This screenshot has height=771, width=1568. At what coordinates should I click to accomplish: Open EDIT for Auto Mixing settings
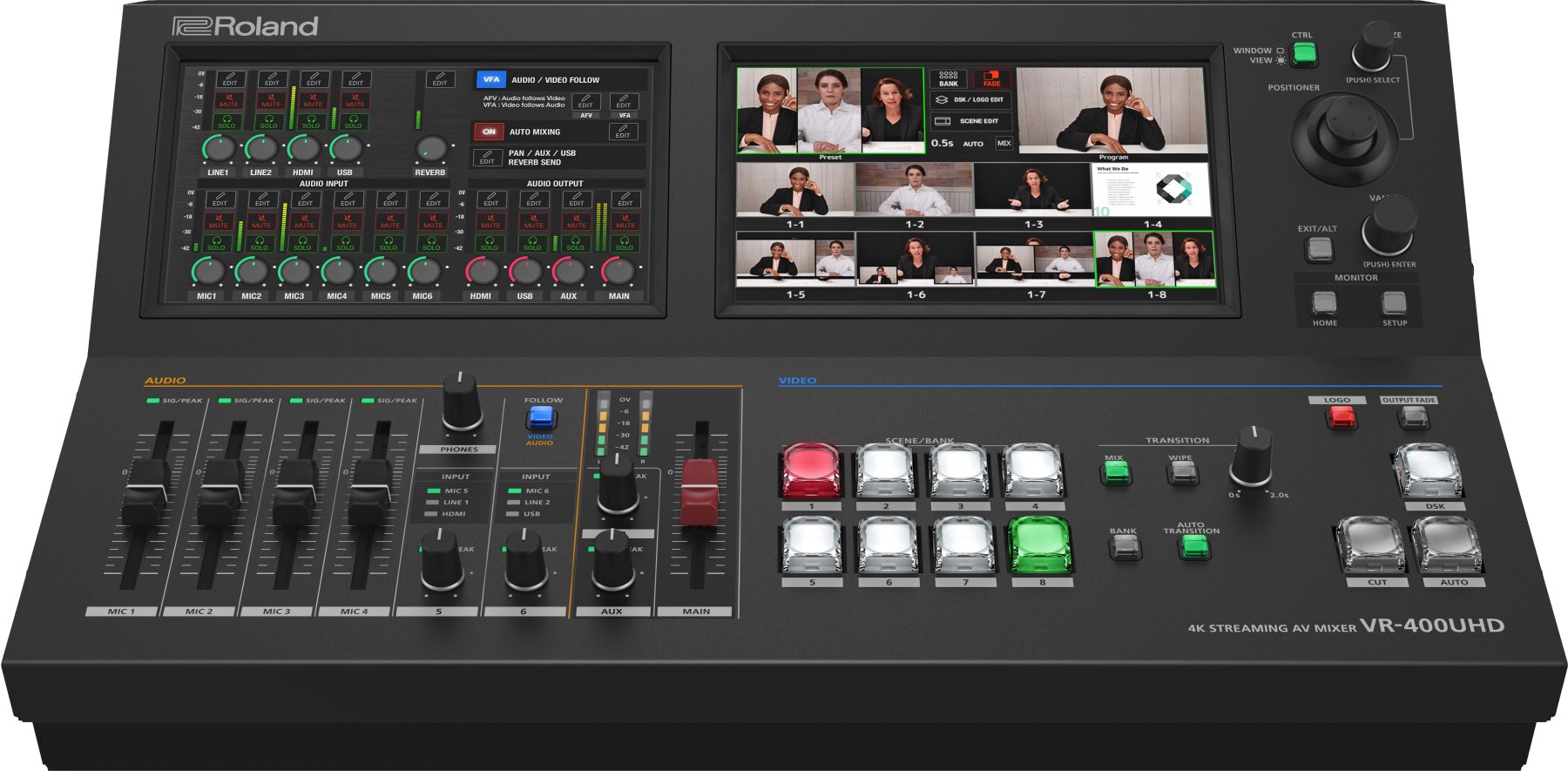[623, 132]
